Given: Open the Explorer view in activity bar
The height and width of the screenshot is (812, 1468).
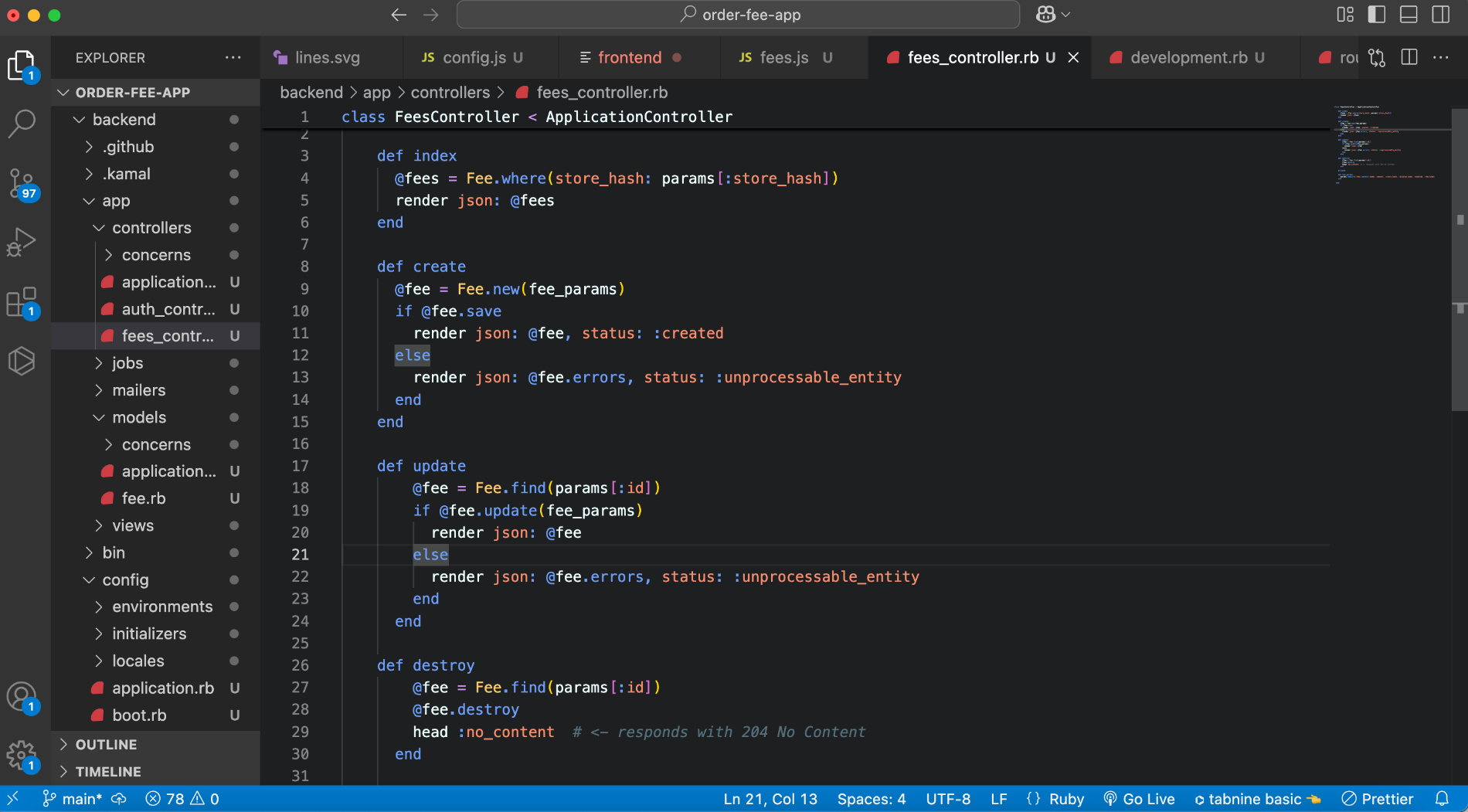Looking at the screenshot, I should coord(22,66).
